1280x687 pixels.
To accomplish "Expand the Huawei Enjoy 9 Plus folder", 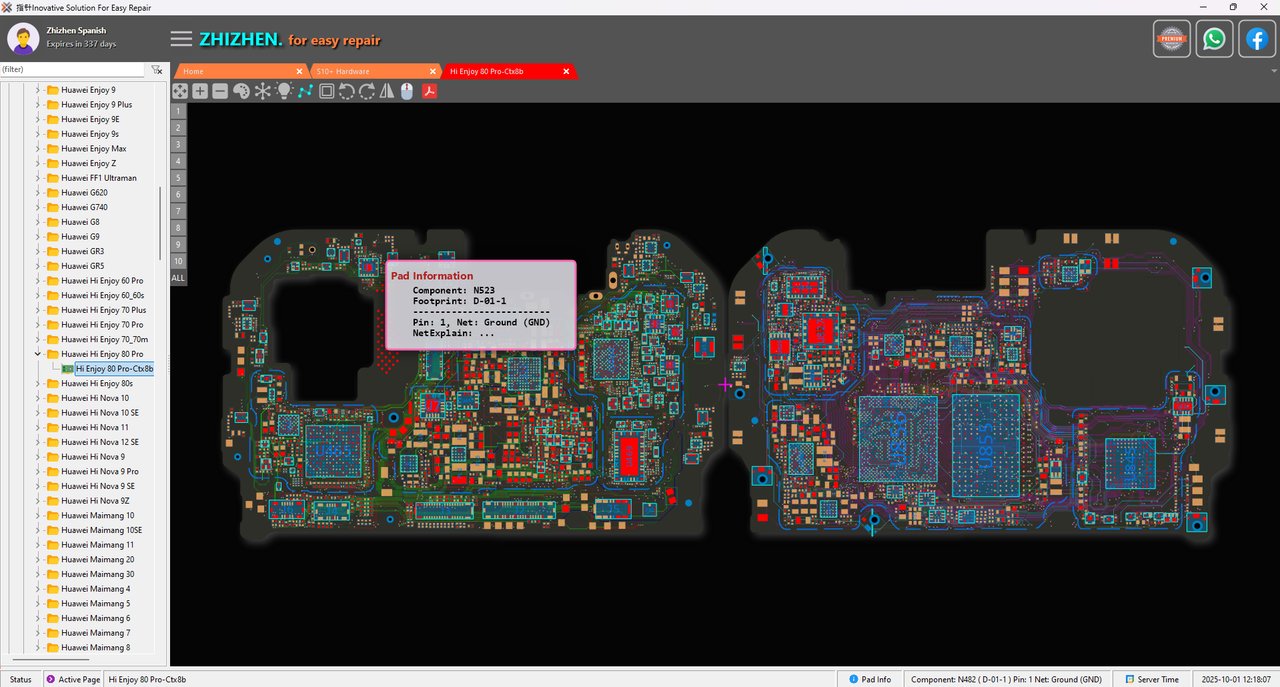I will 38,104.
